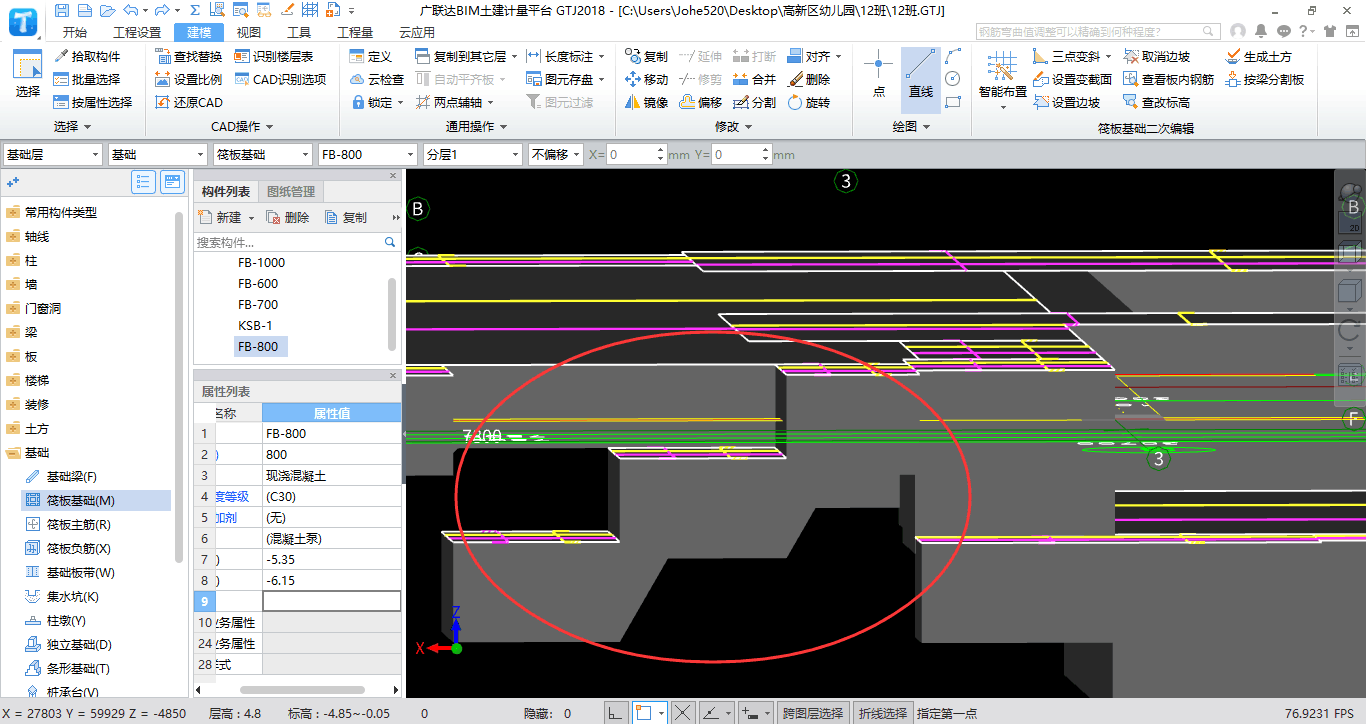The width and height of the screenshot is (1366, 724).
Task: Click 删除 delete tool in modify group
Action: pos(808,79)
